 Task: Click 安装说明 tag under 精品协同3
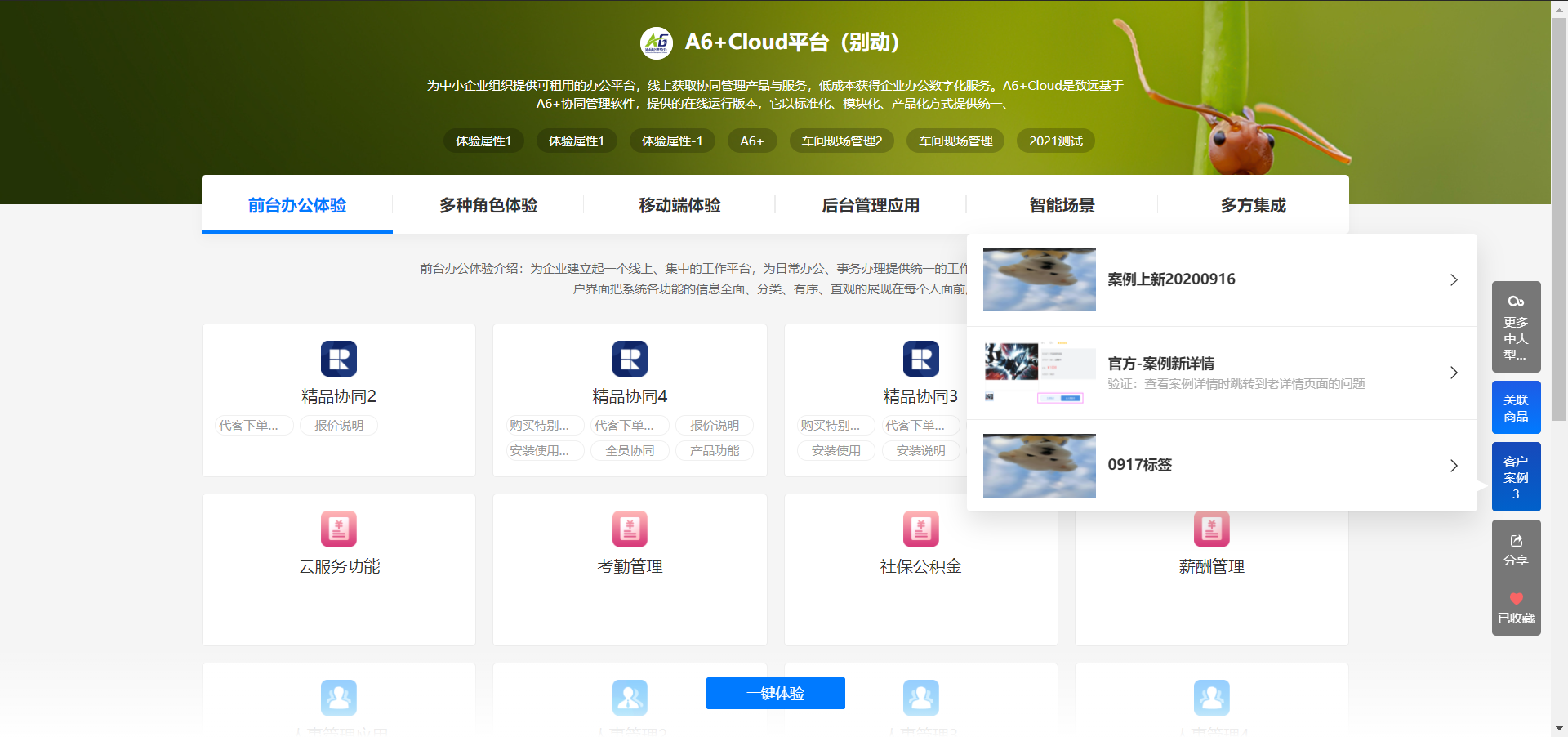(x=920, y=451)
